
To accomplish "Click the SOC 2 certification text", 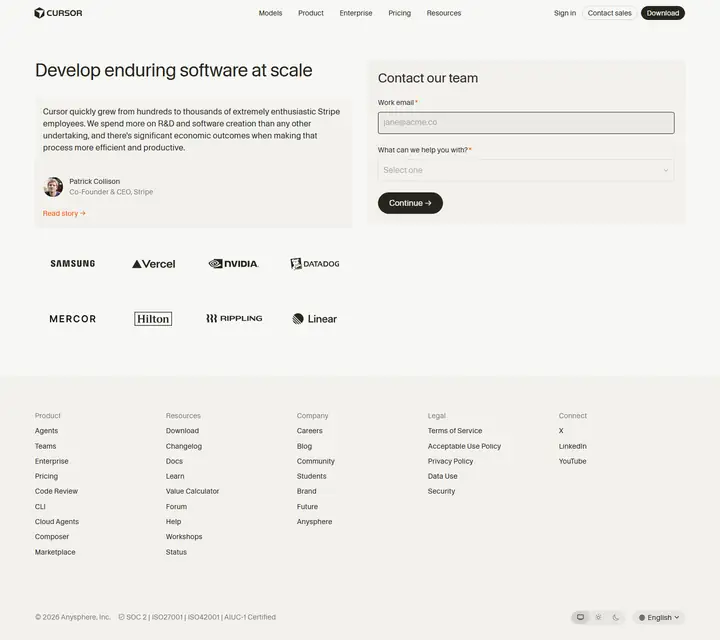I will (x=136, y=617).
